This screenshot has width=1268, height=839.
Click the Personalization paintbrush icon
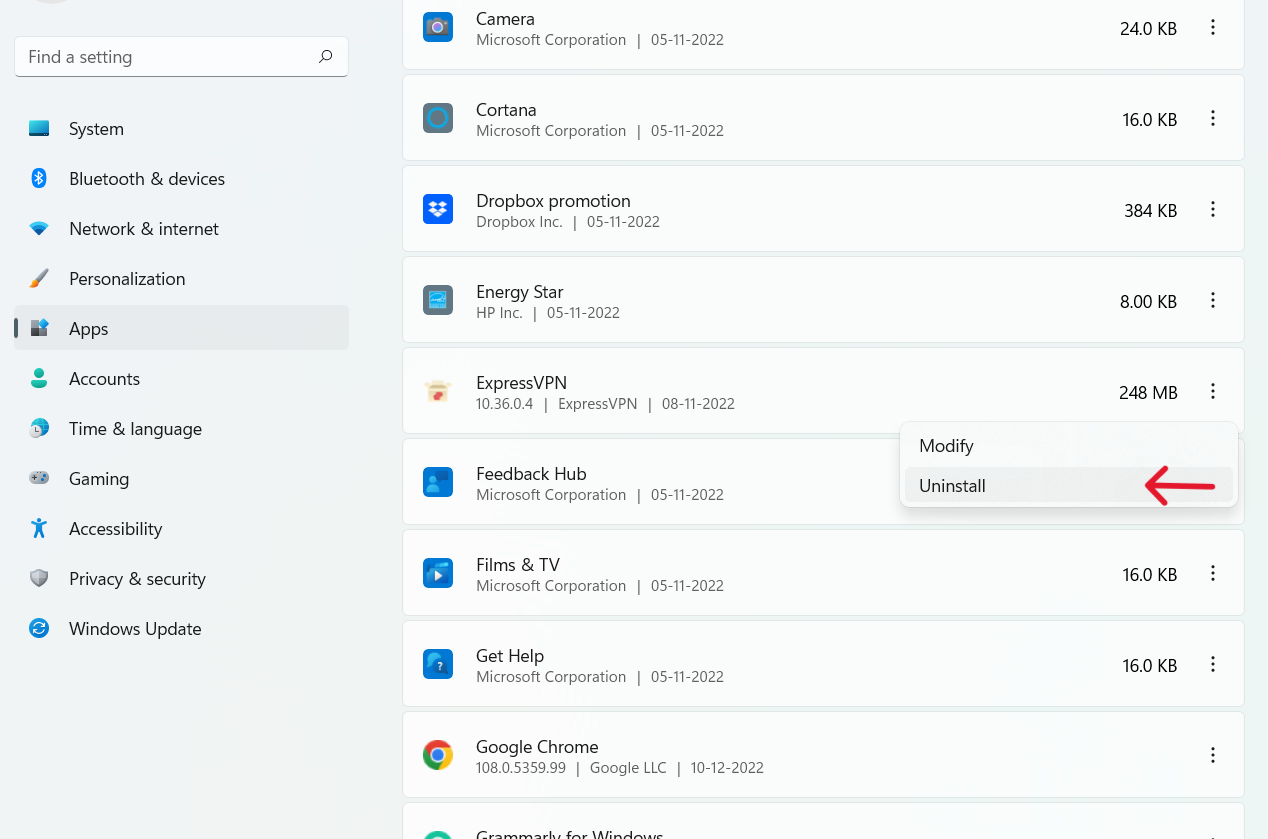pos(39,279)
